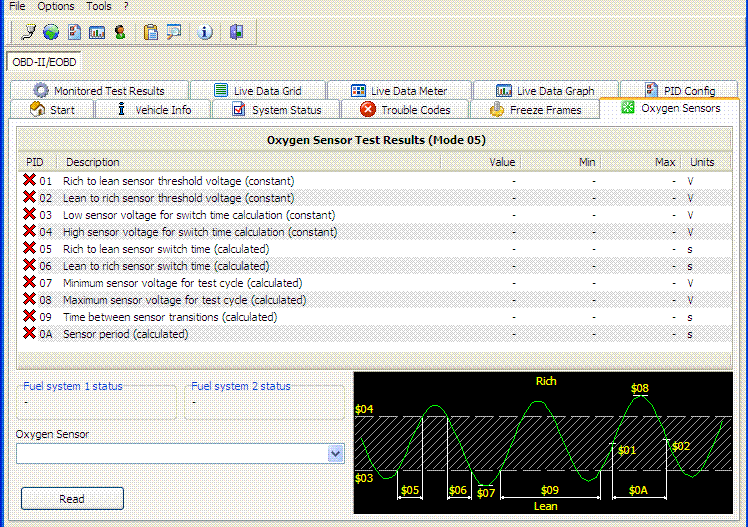748x527 pixels.
Task: Select row 'High sensor voltage for switch time calculation'
Action: 375,232
